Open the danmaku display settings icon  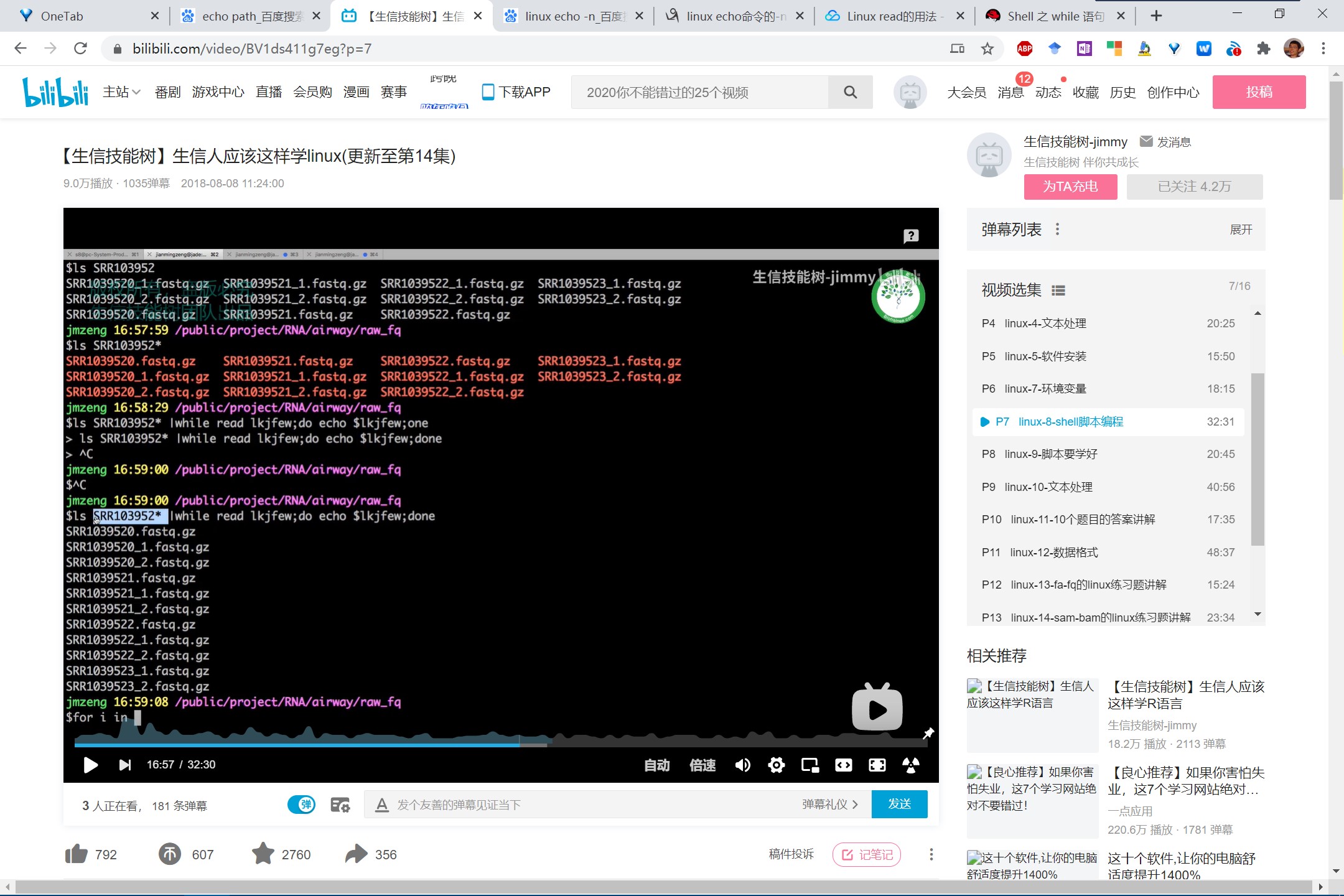[x=340, y=805]
